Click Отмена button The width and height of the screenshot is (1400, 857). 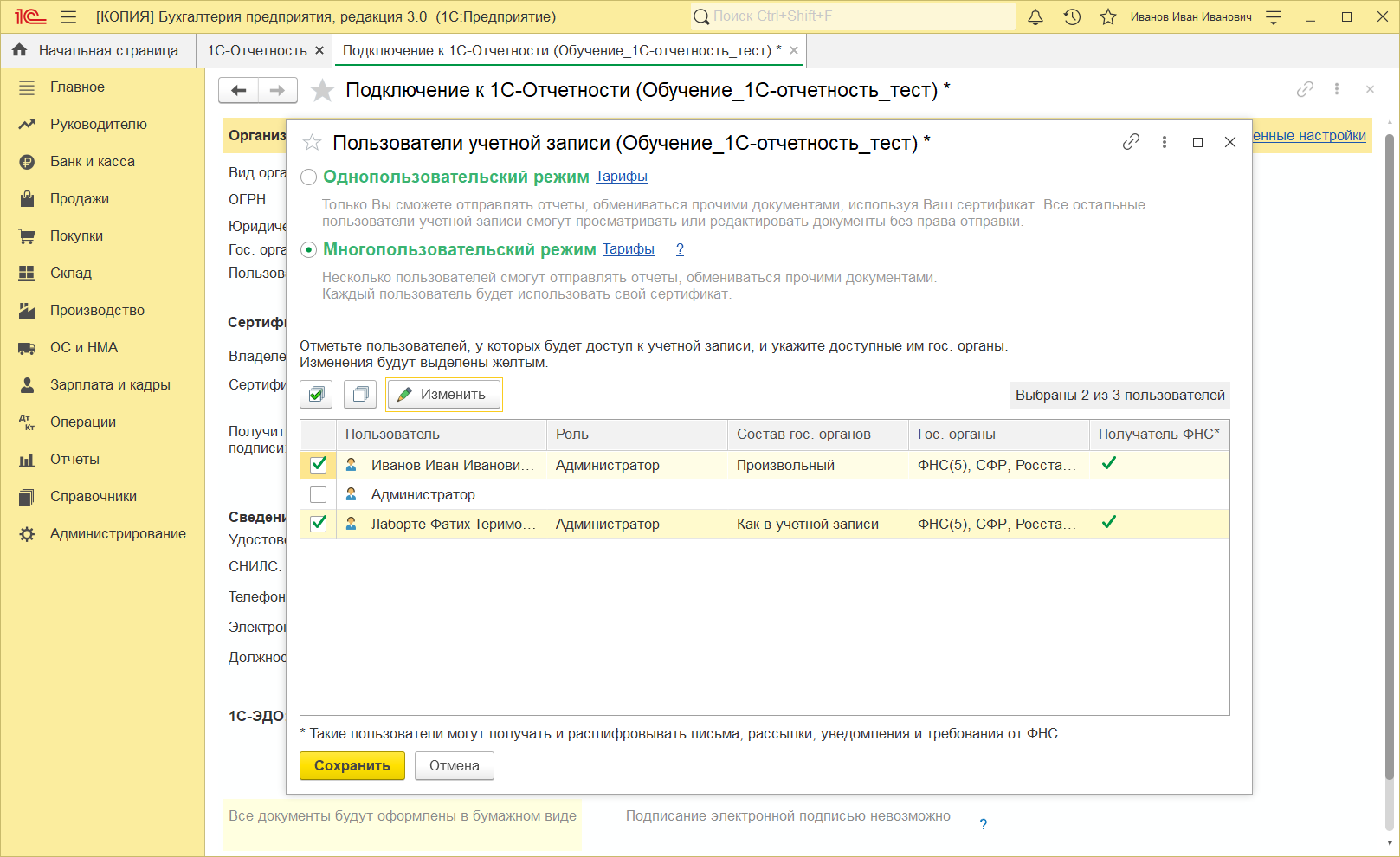point(455,766)
